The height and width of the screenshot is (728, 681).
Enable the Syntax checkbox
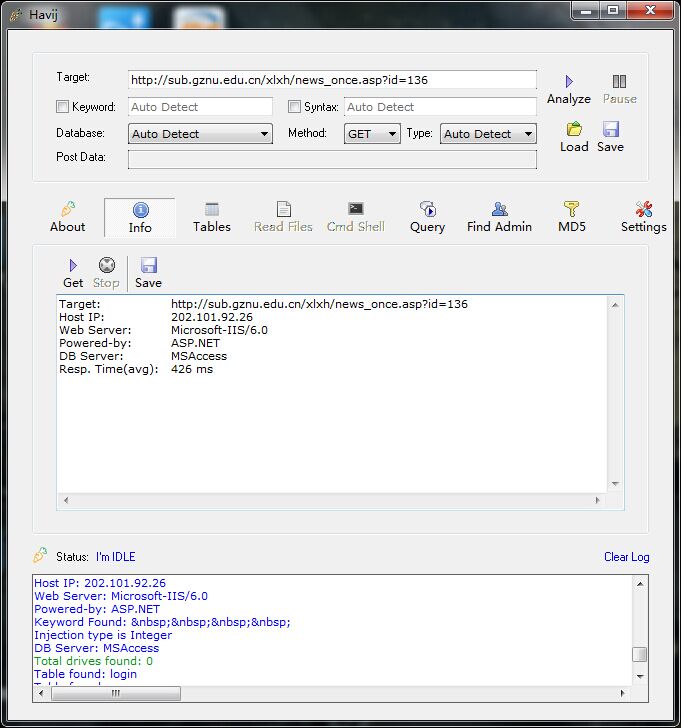[294, 107]
